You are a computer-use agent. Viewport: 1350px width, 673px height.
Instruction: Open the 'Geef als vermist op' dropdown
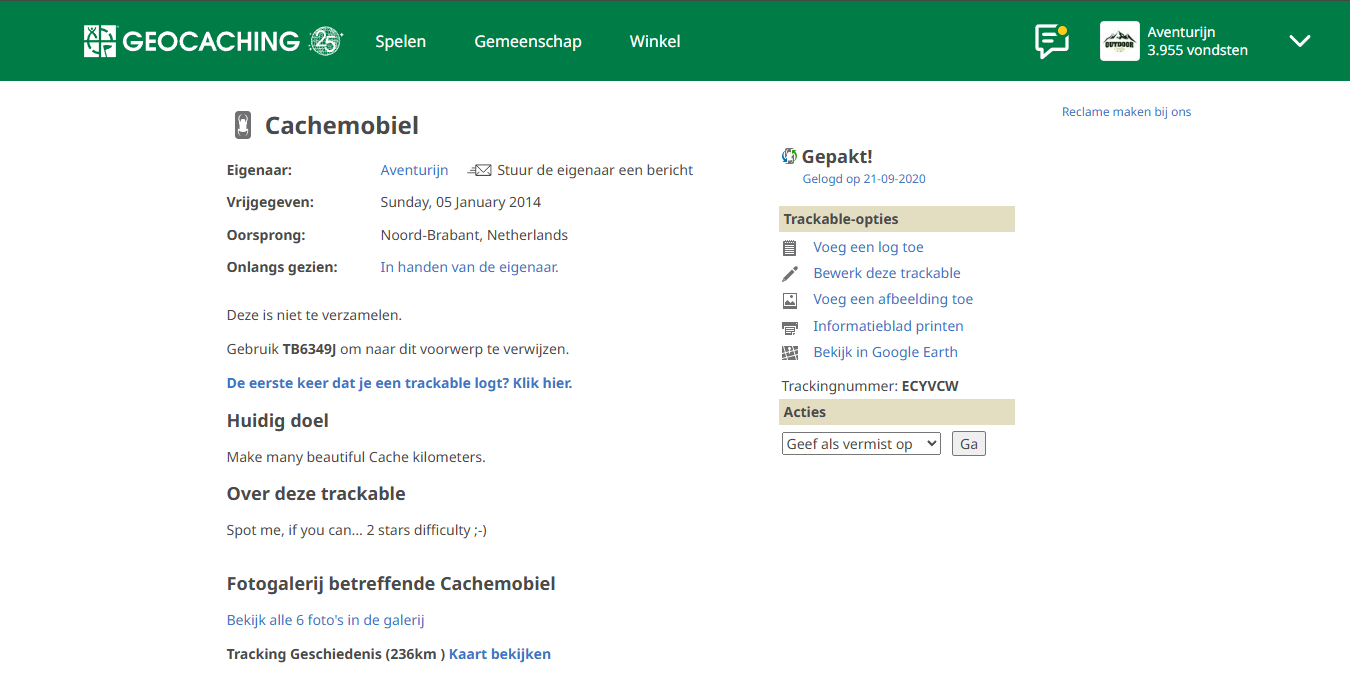coord(861,444)
